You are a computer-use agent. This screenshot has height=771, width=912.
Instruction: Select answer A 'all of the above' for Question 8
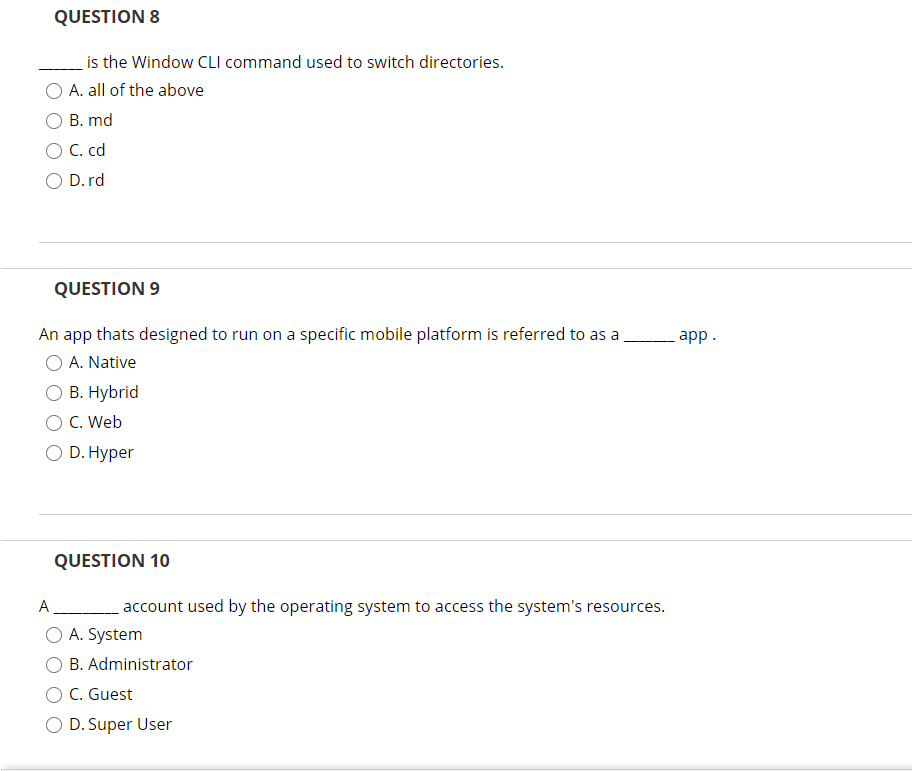tap(53, 90)
